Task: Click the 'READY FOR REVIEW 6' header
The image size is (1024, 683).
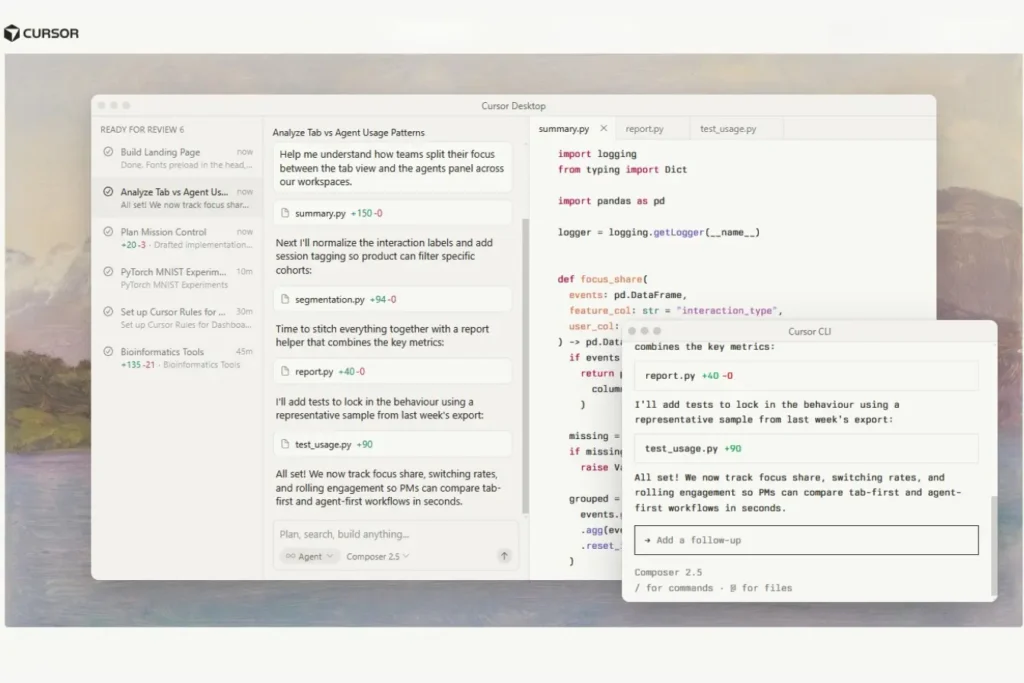Action: (142, 129)
